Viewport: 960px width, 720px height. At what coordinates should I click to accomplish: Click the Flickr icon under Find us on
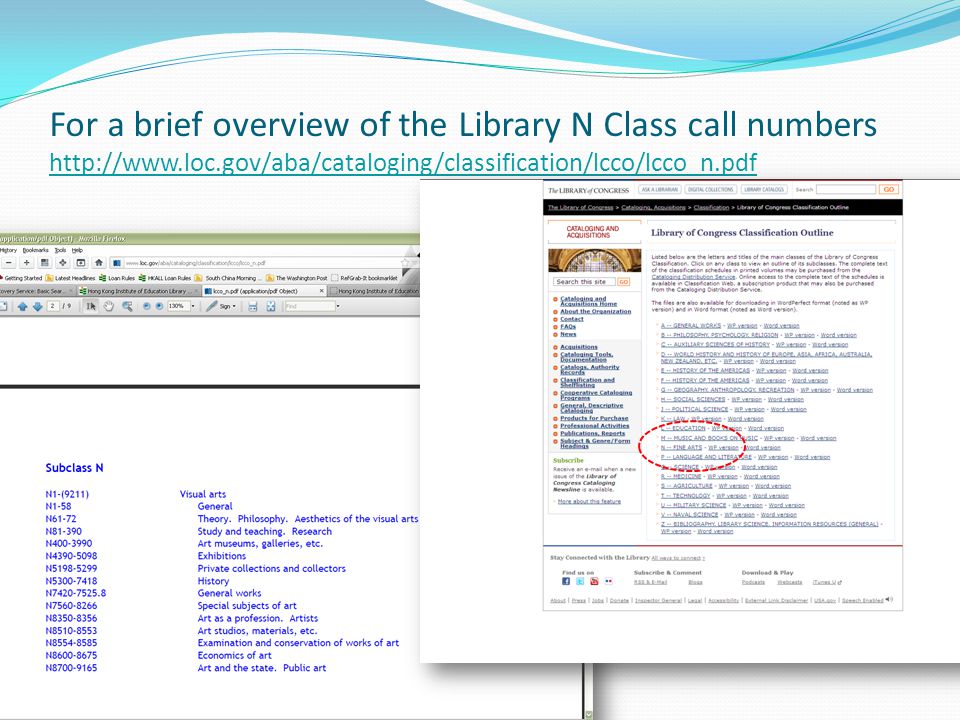click(x=608, y=582)
